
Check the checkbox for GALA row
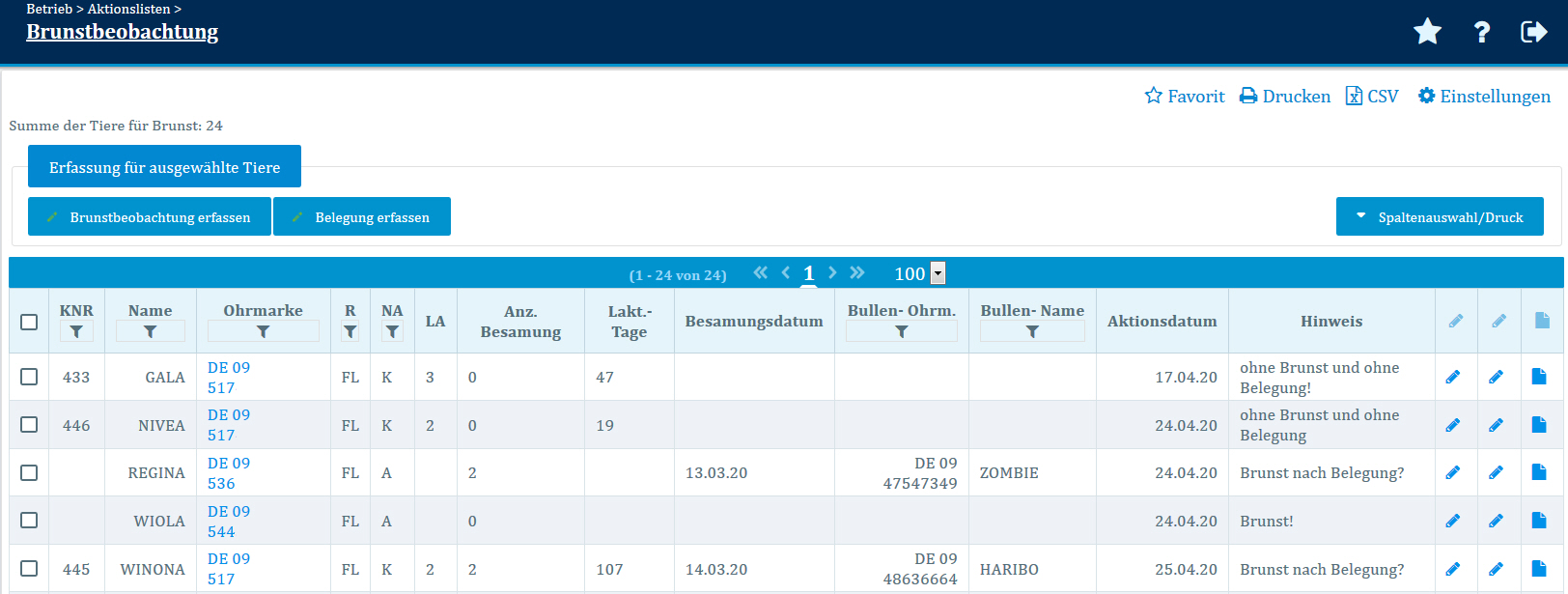point(29,377)
